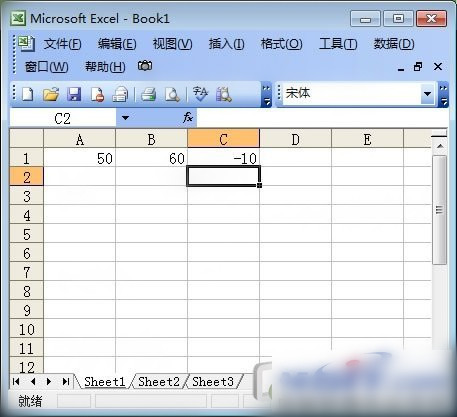Select row 5 header

pos(27,234)
